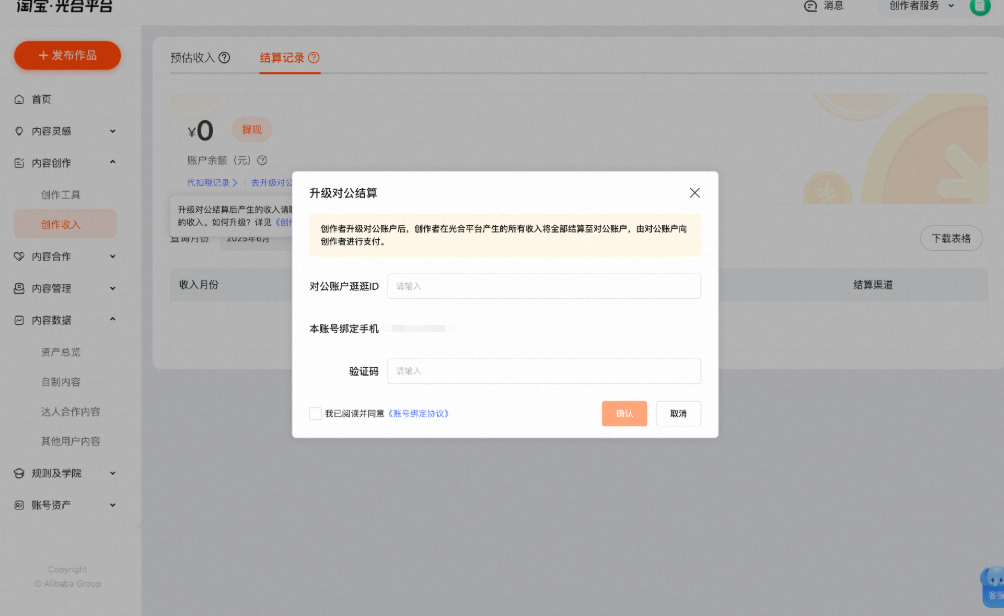
Task: Collapse the 内容创作 section chevron
Action: 113,162
